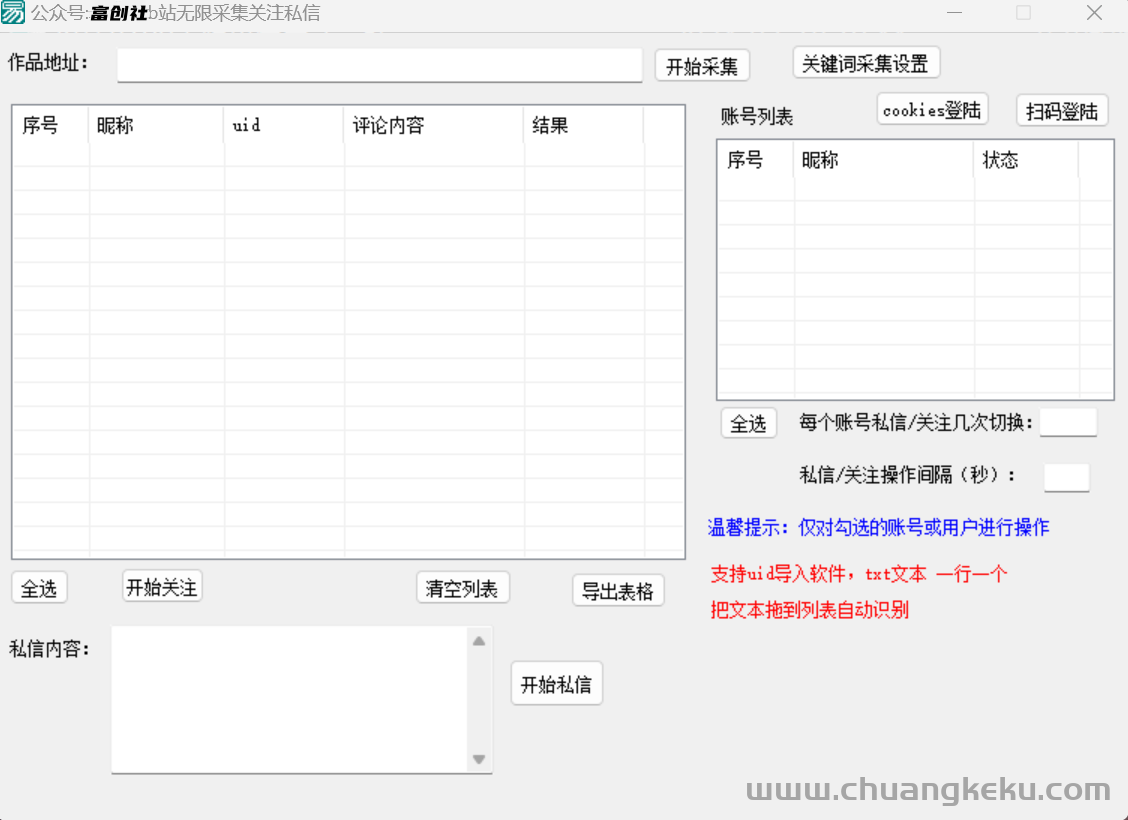
Task: Choose cookies登陆 login option
Action: coord(932,110)
